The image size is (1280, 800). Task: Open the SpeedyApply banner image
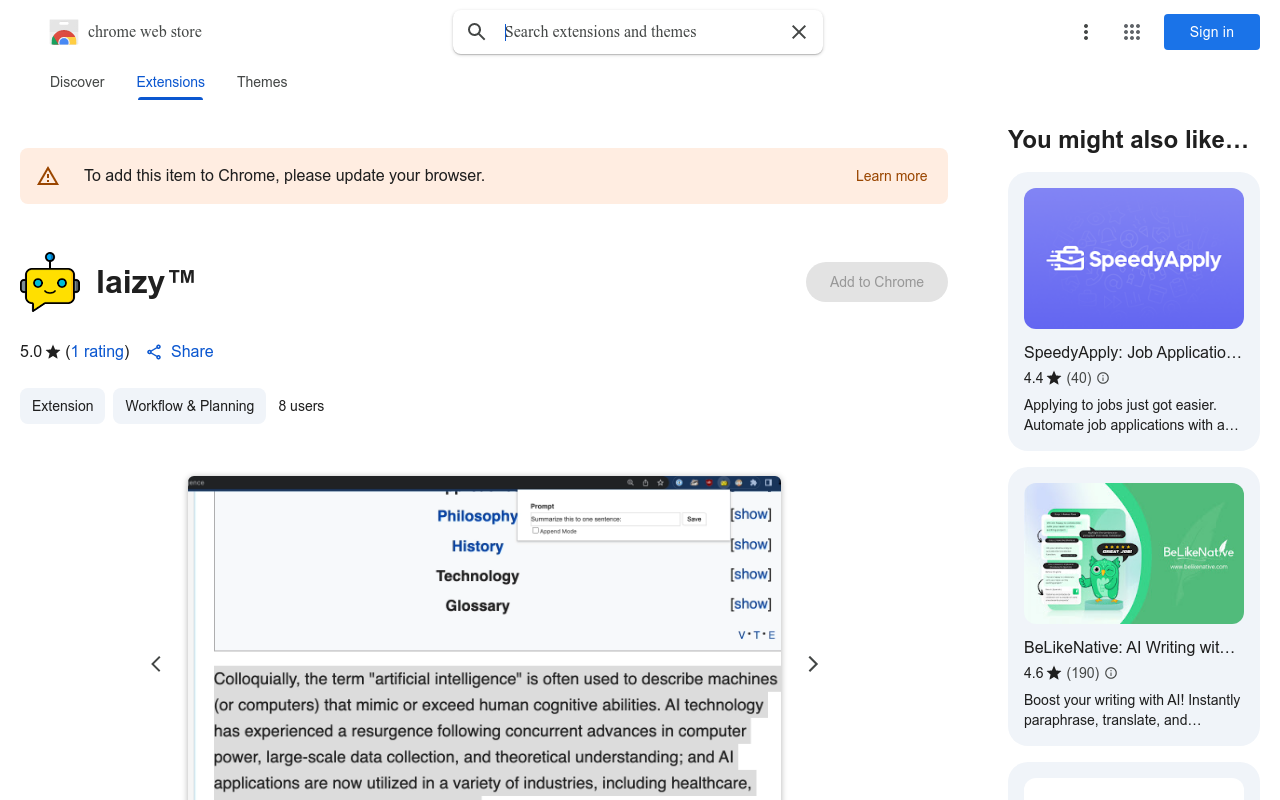tap(1134, 258)
